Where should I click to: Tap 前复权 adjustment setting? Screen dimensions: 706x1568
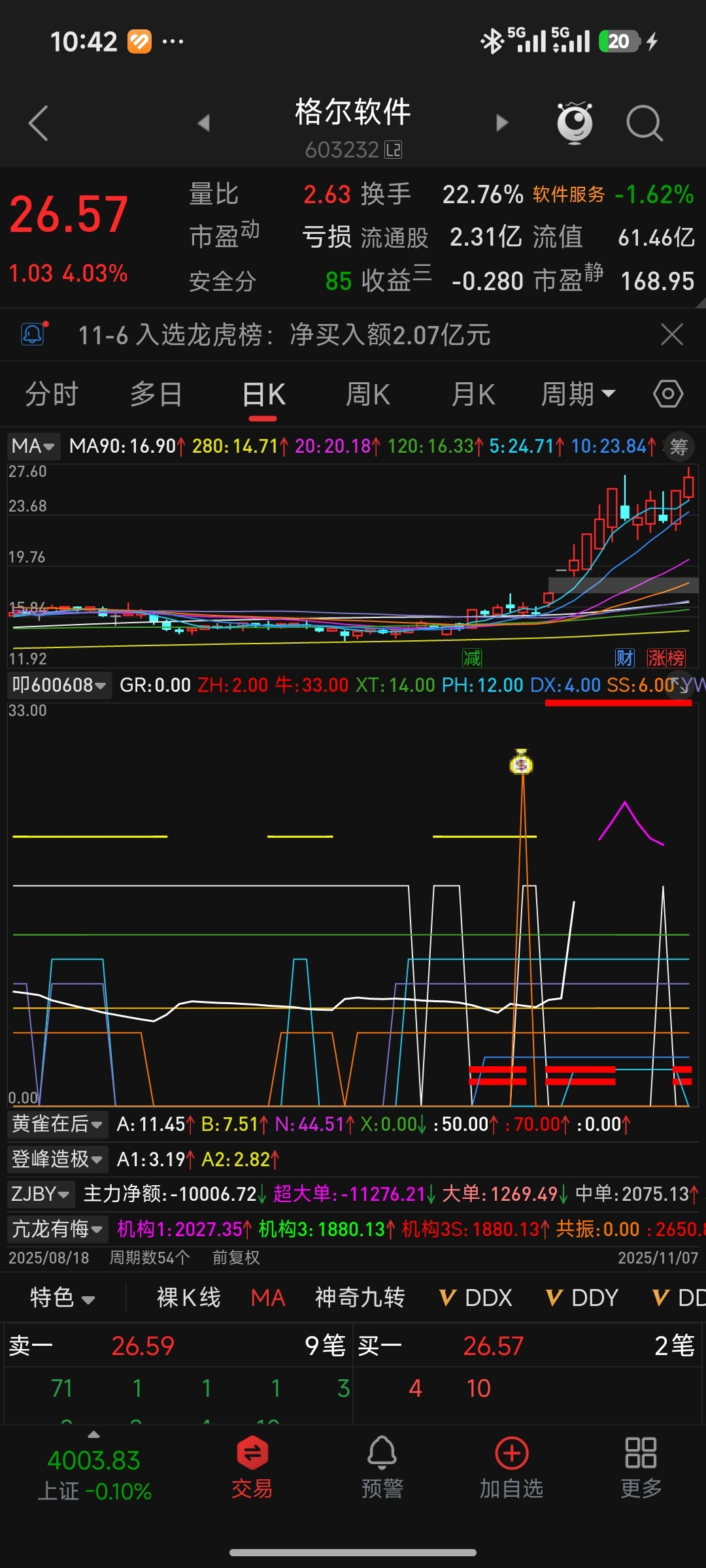tap(236, 1258)
